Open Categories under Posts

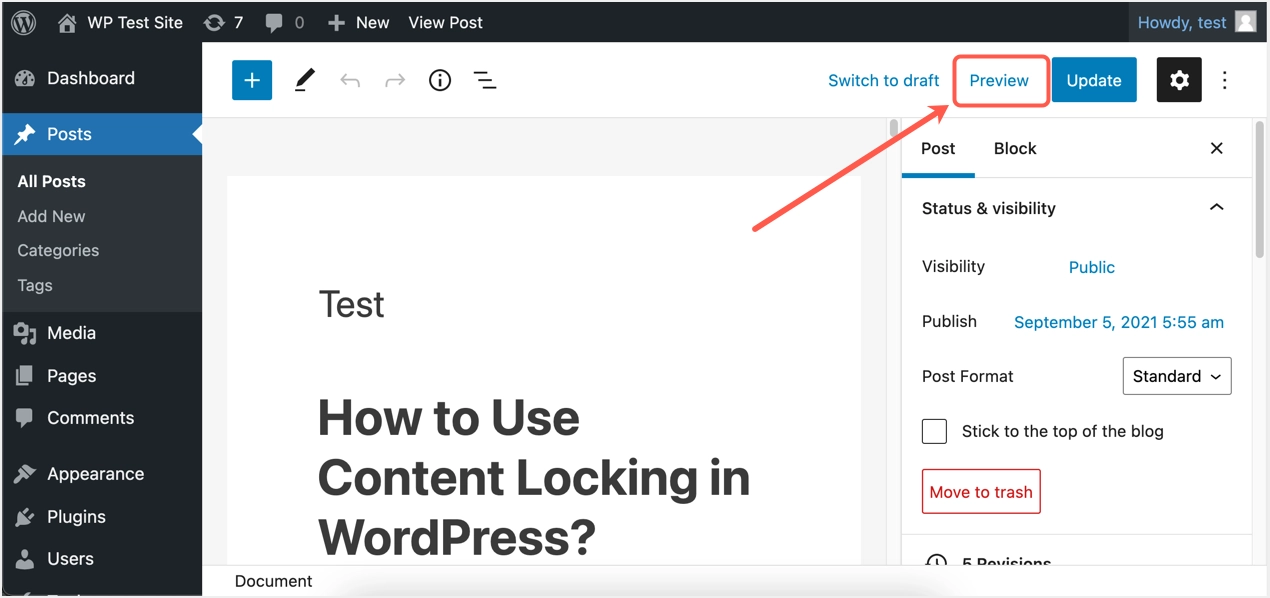[x=58, y=250]
